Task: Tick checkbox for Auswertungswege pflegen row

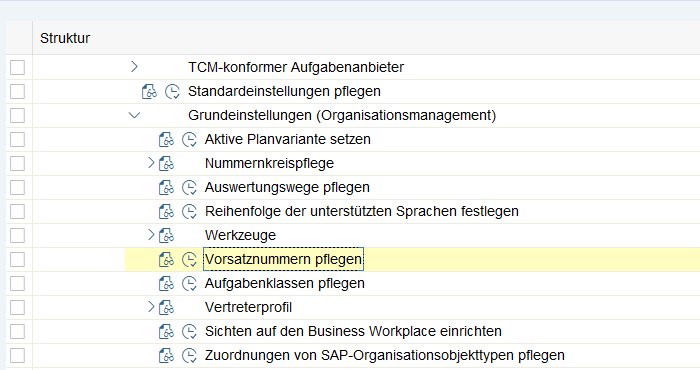Action: pyautogui.click(x=17, y=187)
